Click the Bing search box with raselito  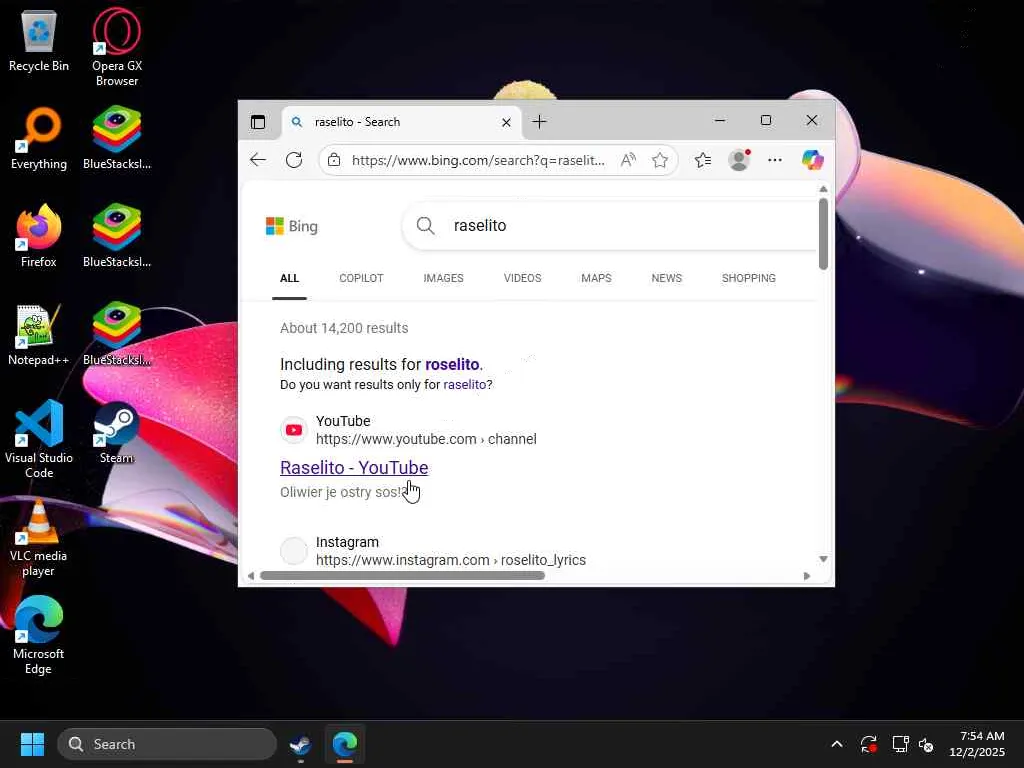click(611, 226)
